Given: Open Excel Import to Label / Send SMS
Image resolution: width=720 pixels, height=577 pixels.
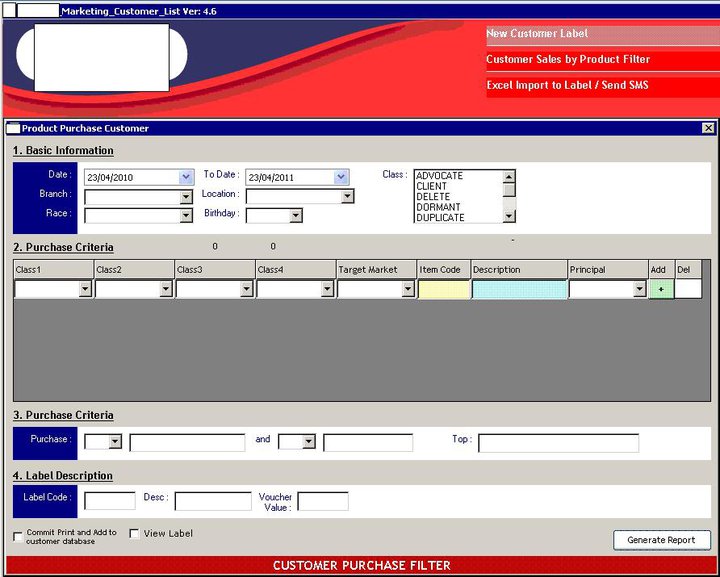Looking at the screenshot, I should (602, 86).
